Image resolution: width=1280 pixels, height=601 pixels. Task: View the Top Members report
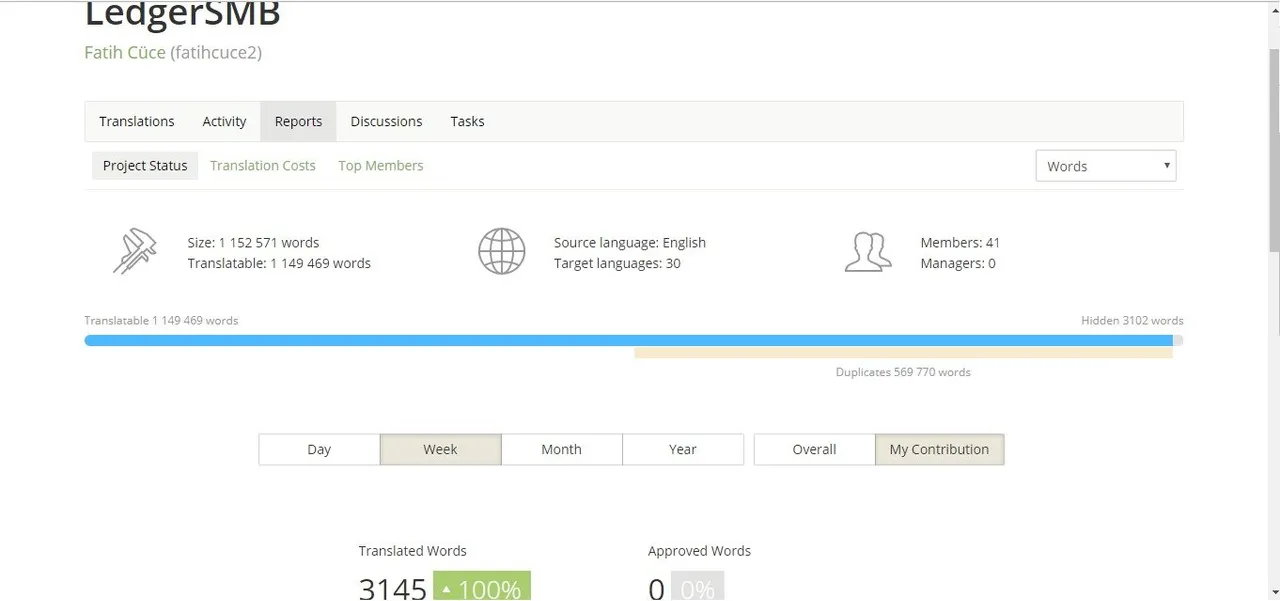coord(380,166)
